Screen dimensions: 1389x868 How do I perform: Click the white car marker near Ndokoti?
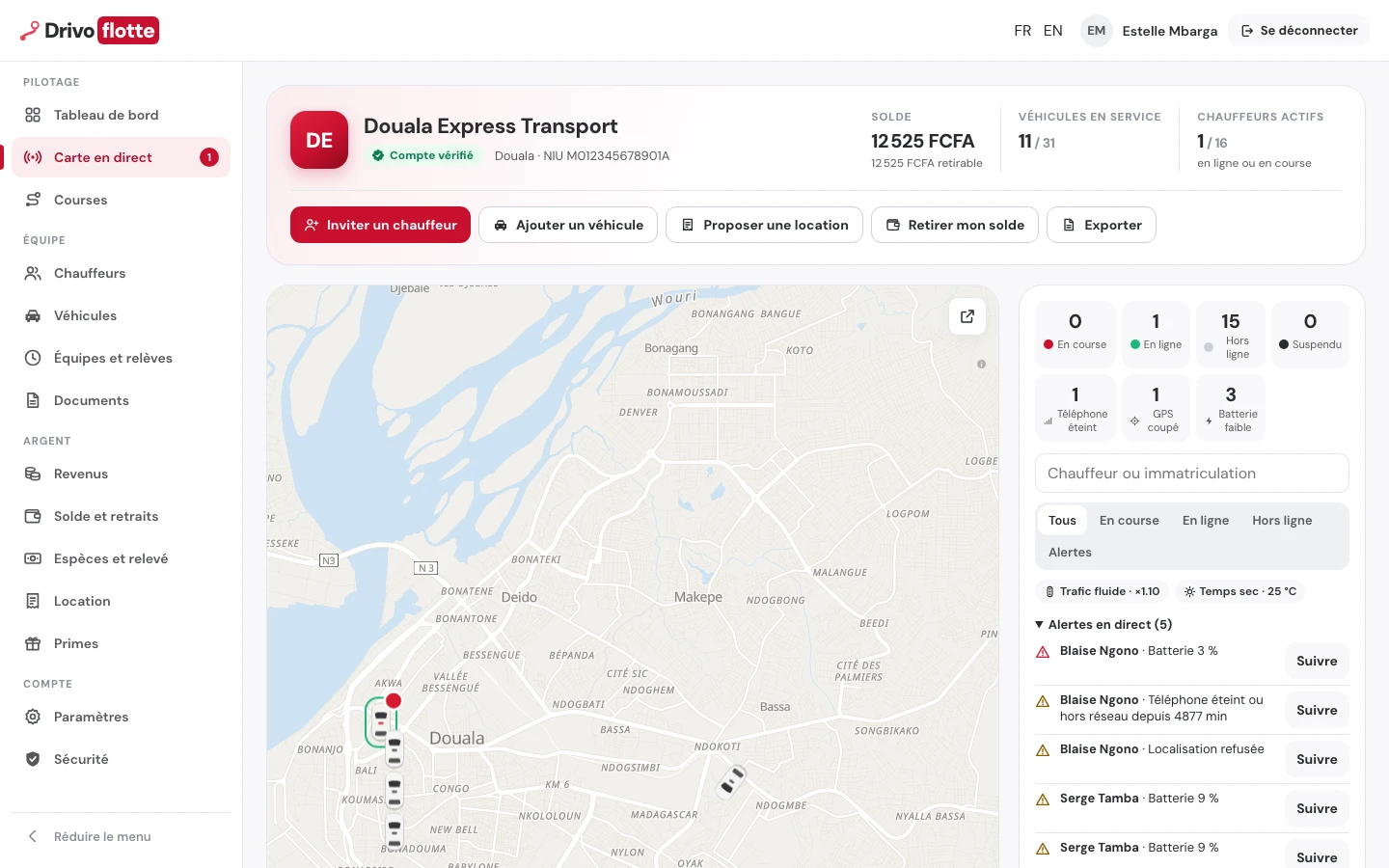[x=732, y=780]
